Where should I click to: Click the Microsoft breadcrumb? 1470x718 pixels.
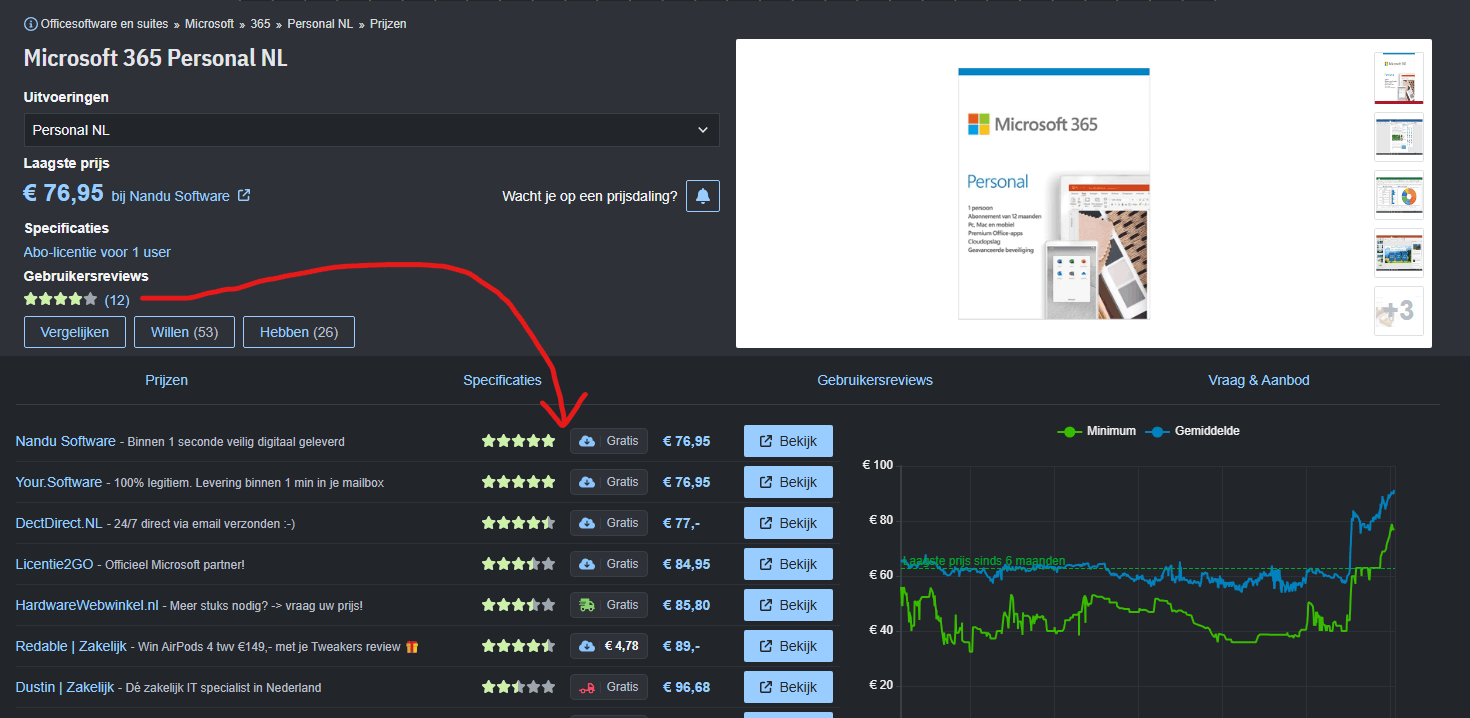pyautogui.click(x=209, y=23)
